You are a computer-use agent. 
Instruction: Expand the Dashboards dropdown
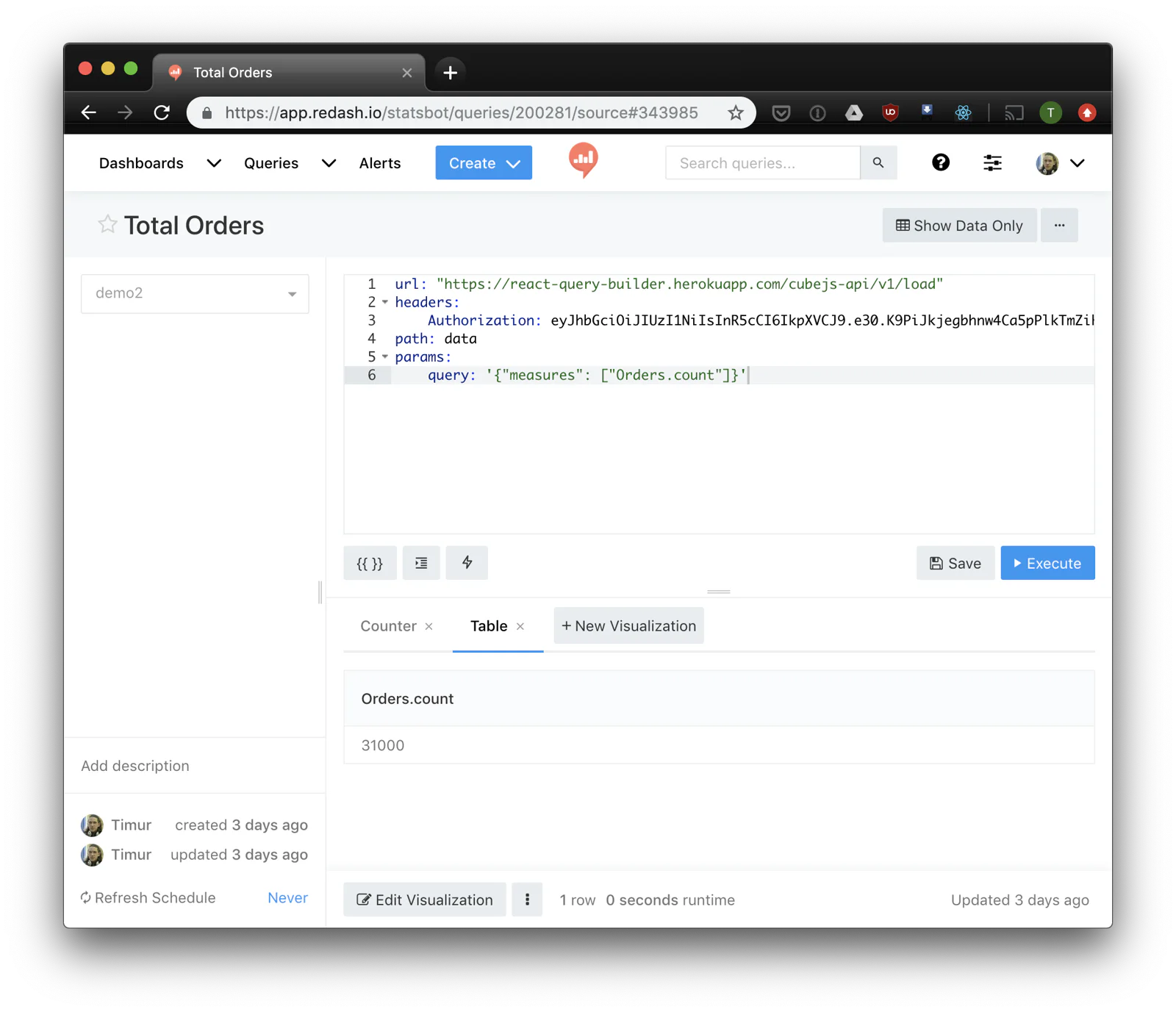[x=214, y=163]
